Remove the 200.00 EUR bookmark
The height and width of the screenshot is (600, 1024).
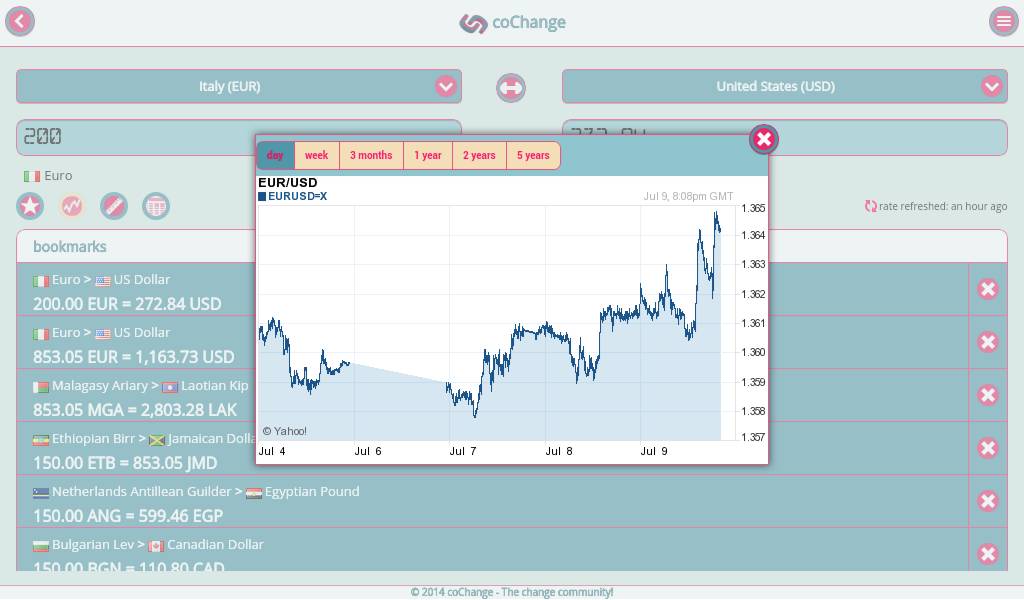click(x=988, y=289)
